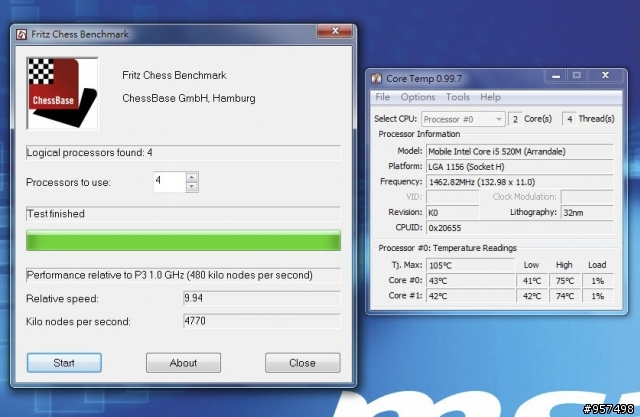Start the chess benchmark test

pyautogui.click(x=64, y=363)
